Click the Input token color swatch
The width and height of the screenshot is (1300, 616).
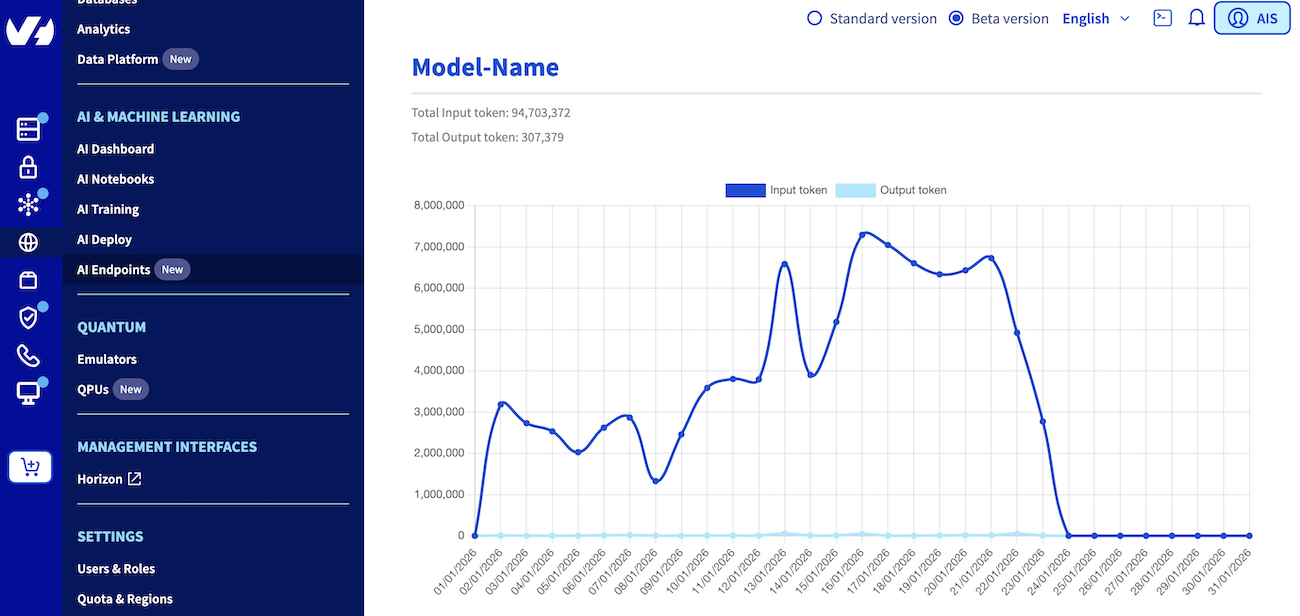coord(745,190)
